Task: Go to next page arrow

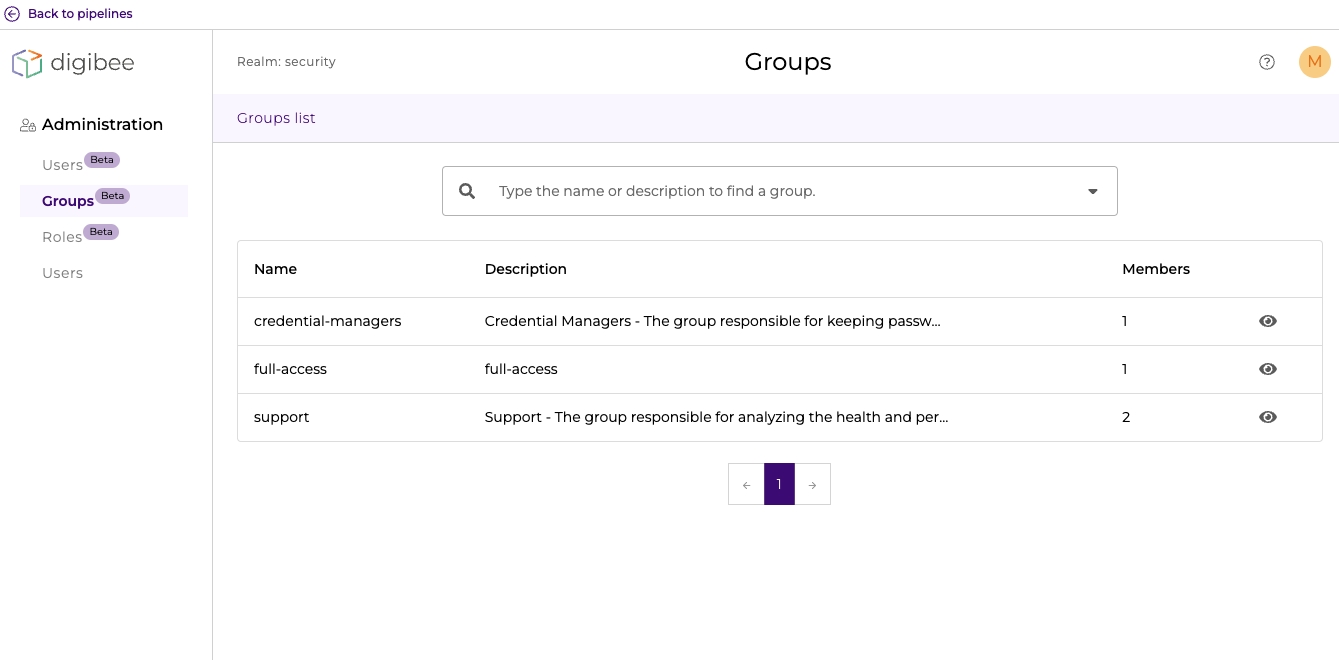Action: (812, 485)
